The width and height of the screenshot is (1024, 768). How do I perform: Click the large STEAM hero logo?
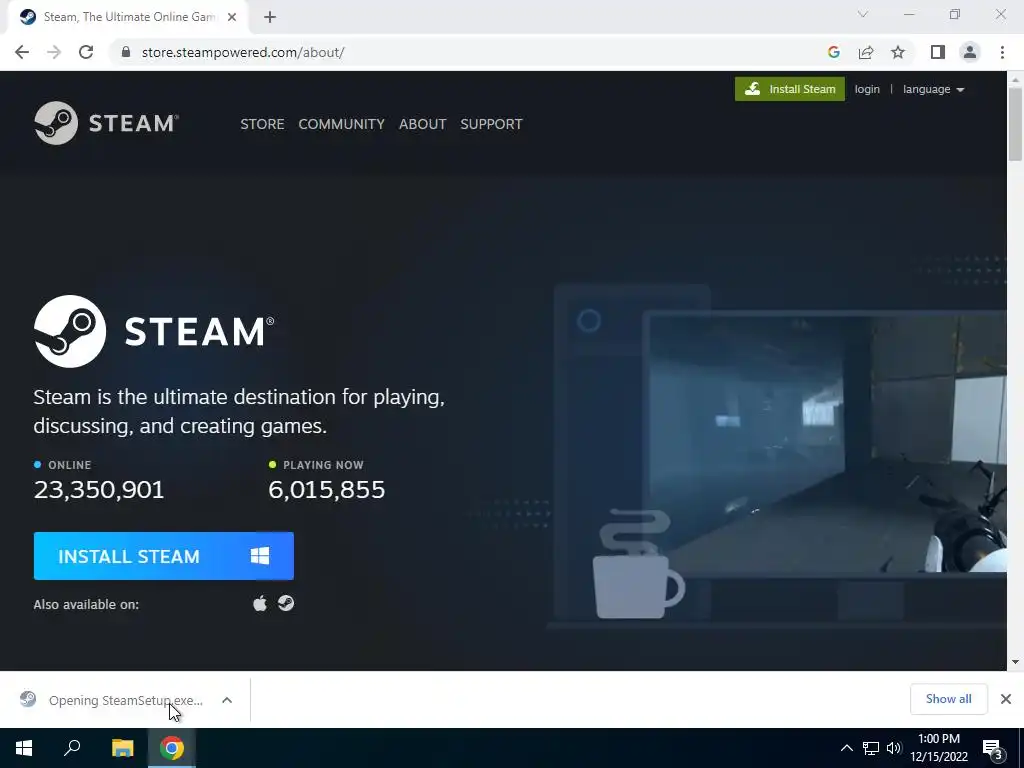tap(154, 331)
